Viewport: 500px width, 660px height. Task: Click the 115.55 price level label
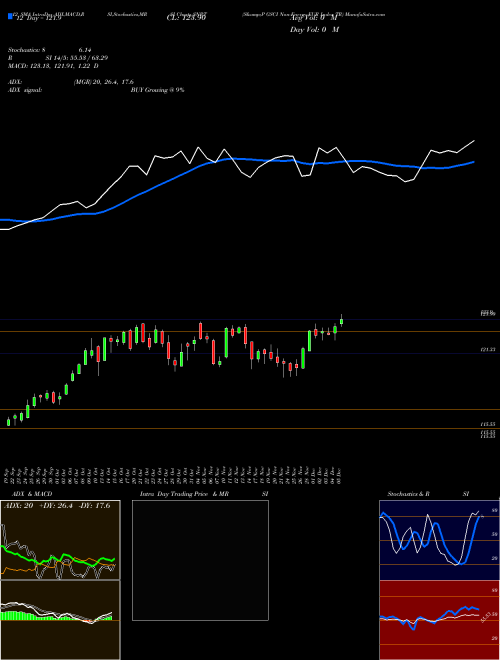(x=488, y=425)
